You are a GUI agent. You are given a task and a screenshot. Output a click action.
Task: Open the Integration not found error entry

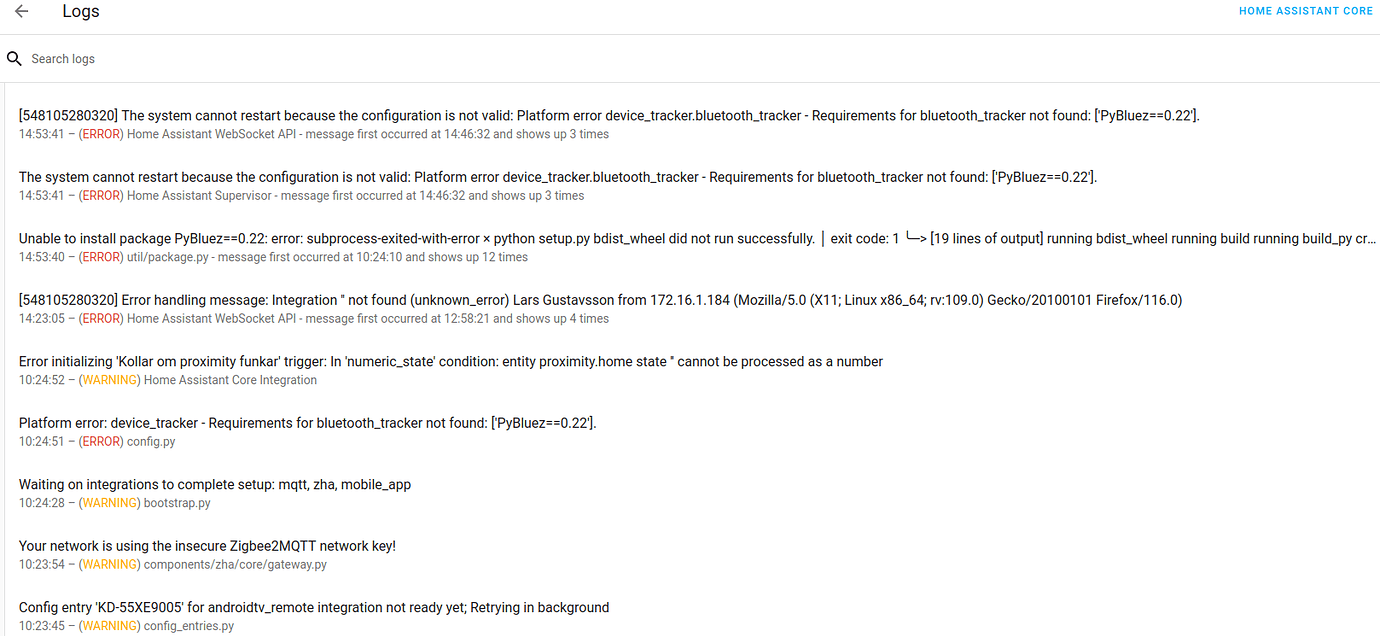(x=600, y=300)
